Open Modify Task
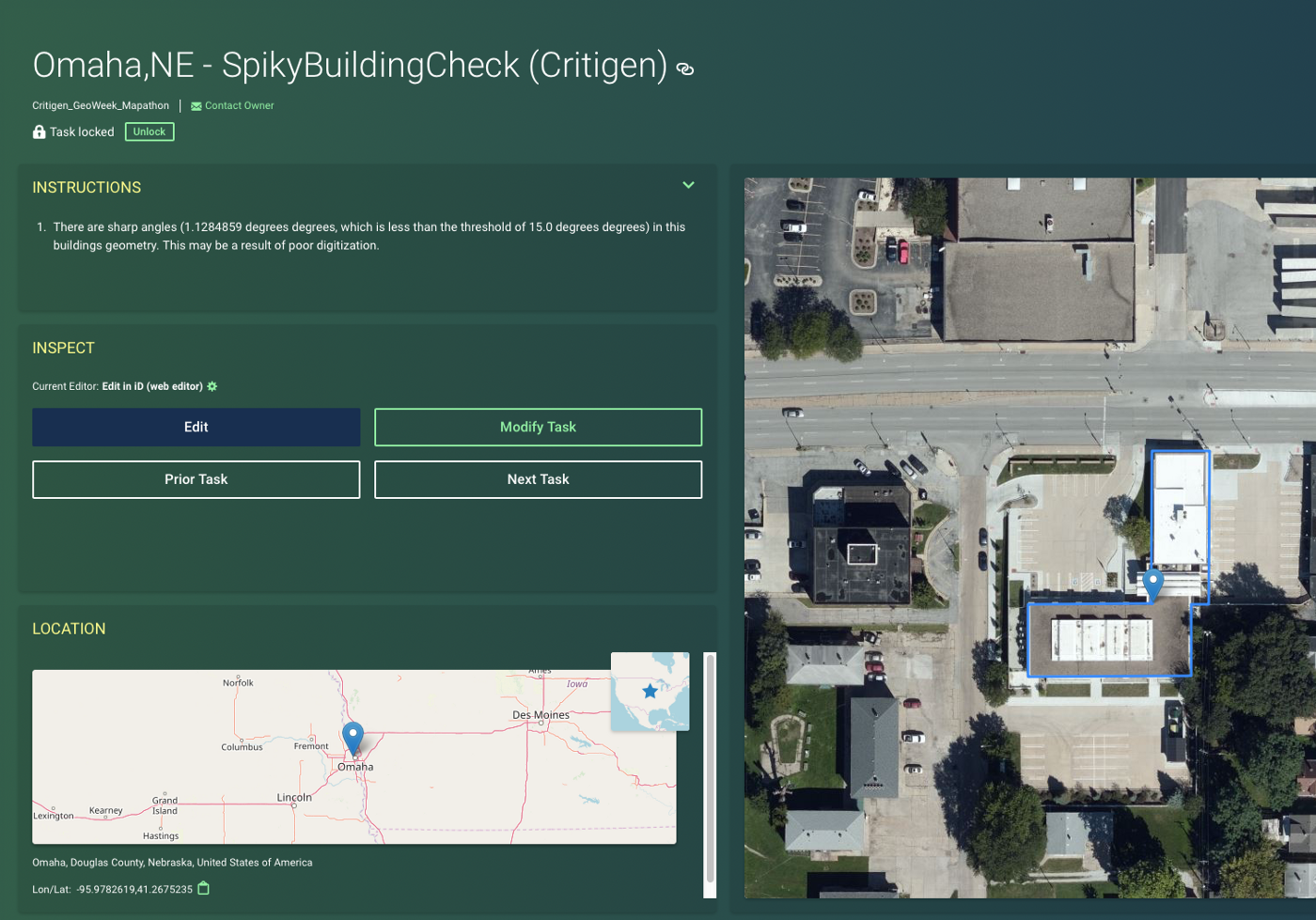The image size is (1316, 920). point(538,427)
